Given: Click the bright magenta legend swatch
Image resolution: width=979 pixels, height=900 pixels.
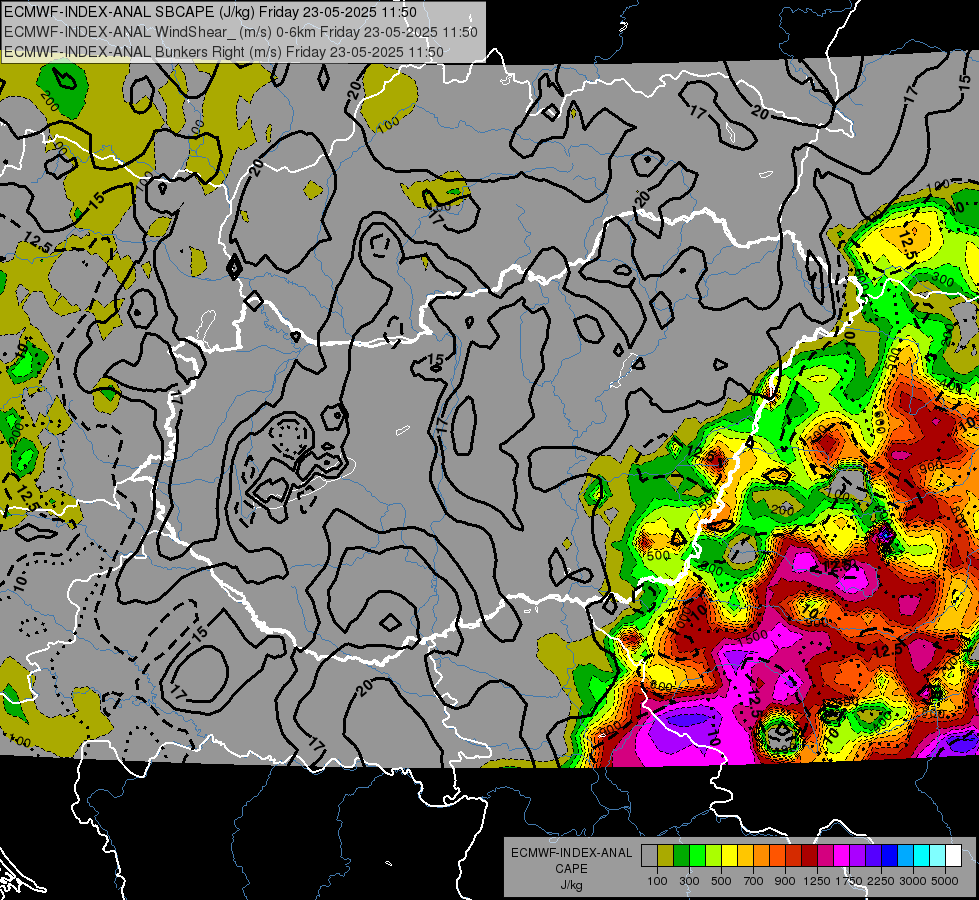Looking at the screenshot, I should pyautogui.click(x=841, y=856).
